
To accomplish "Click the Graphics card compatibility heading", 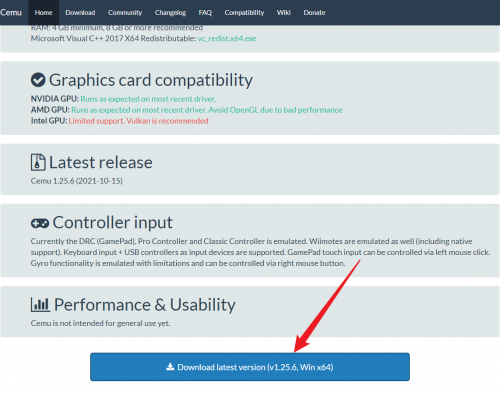I will click(151, 80).
